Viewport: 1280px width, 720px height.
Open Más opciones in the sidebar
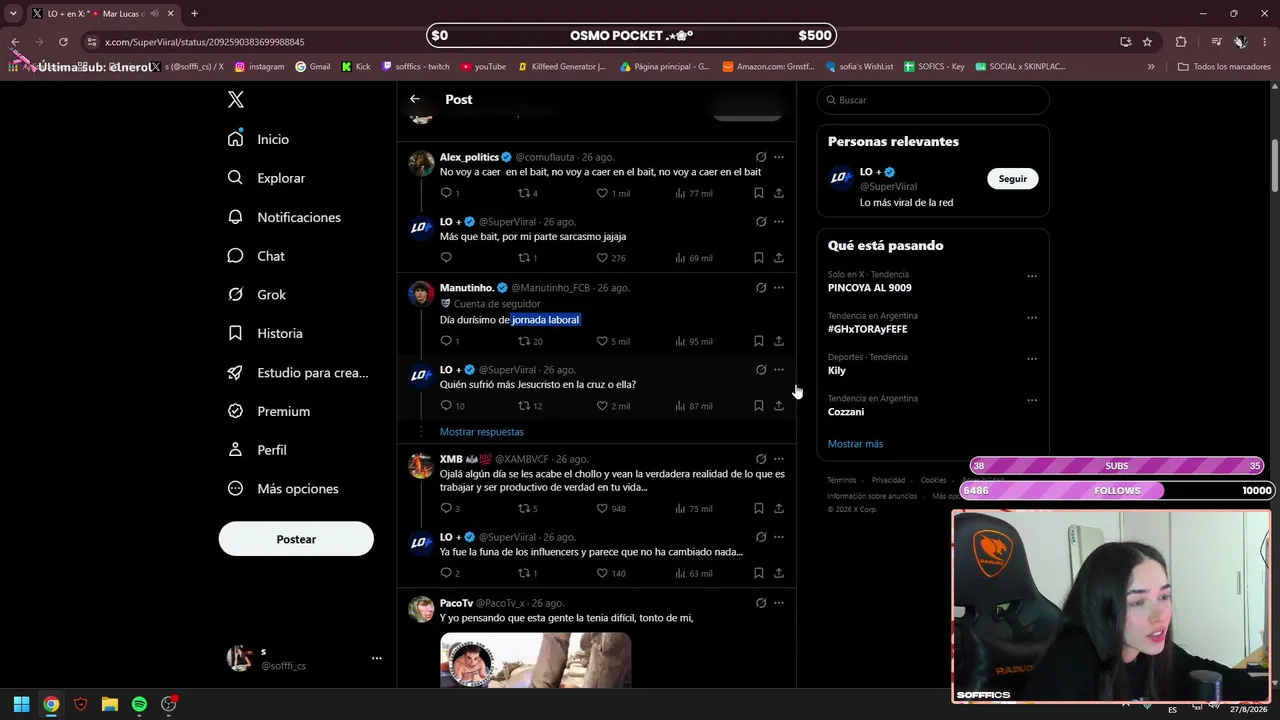284,489
